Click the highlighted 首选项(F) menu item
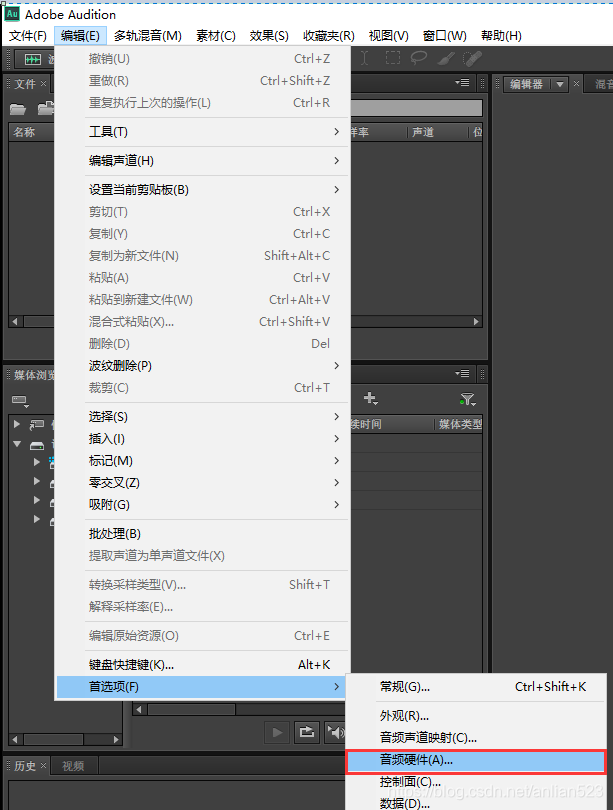The image size is (613, 810). [201, 687]
